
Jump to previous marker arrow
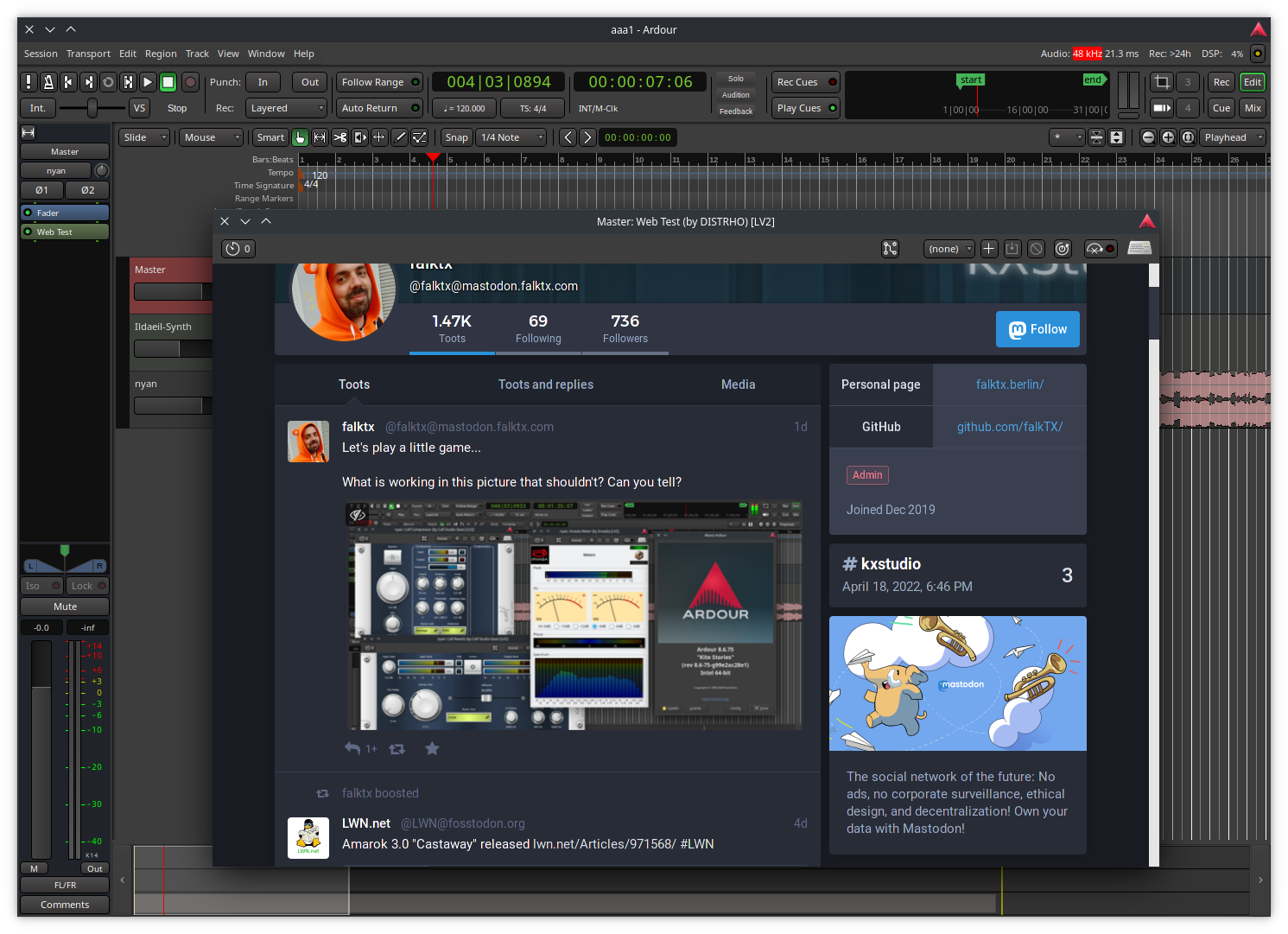point(568,137)
